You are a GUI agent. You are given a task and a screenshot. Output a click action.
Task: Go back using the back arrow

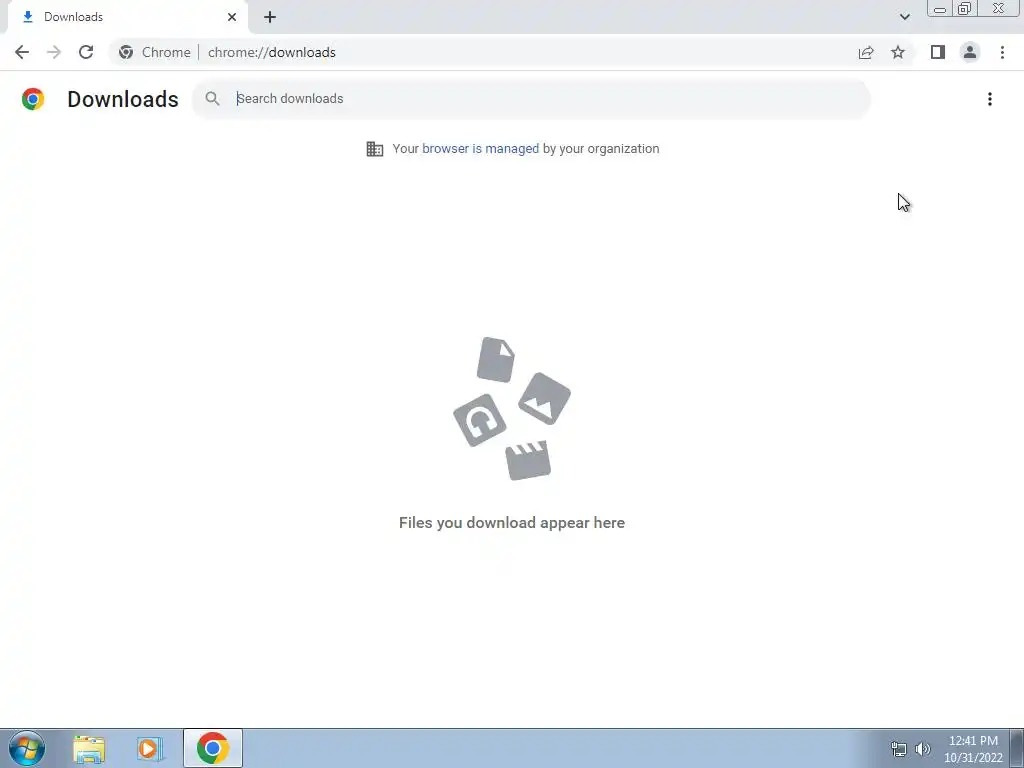tap(22, 52)
